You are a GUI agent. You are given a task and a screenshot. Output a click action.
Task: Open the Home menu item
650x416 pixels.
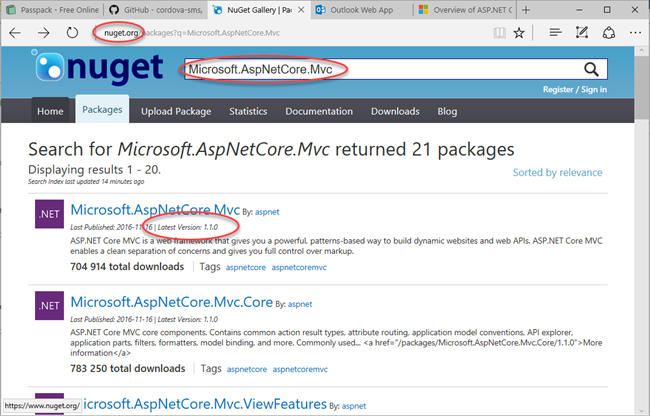point(50,111)
